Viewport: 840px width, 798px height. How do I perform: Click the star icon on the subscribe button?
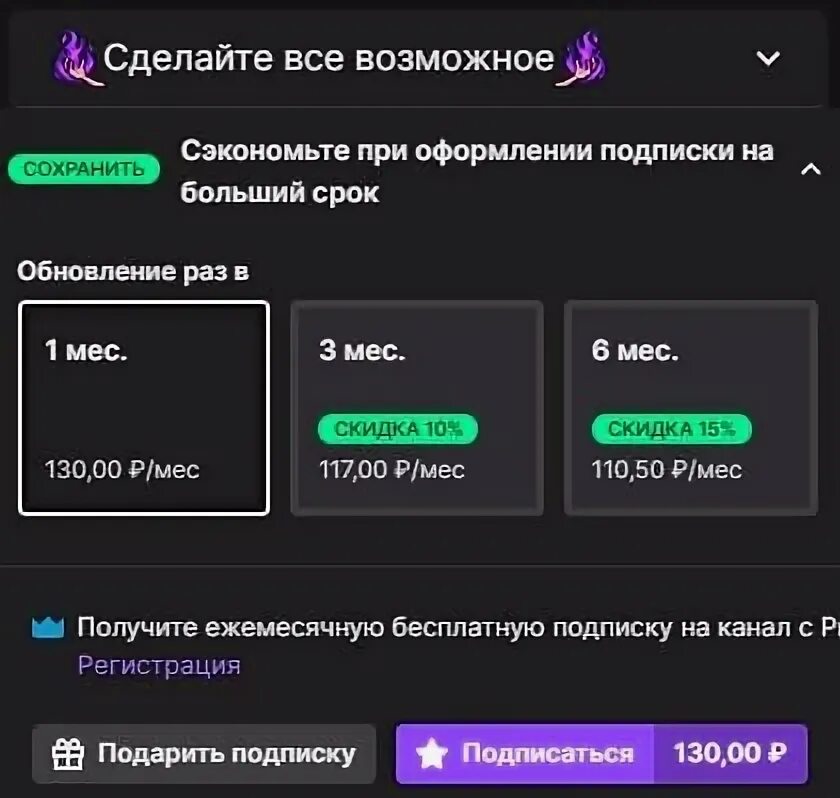pyautogui.click(x=432, y=754)
